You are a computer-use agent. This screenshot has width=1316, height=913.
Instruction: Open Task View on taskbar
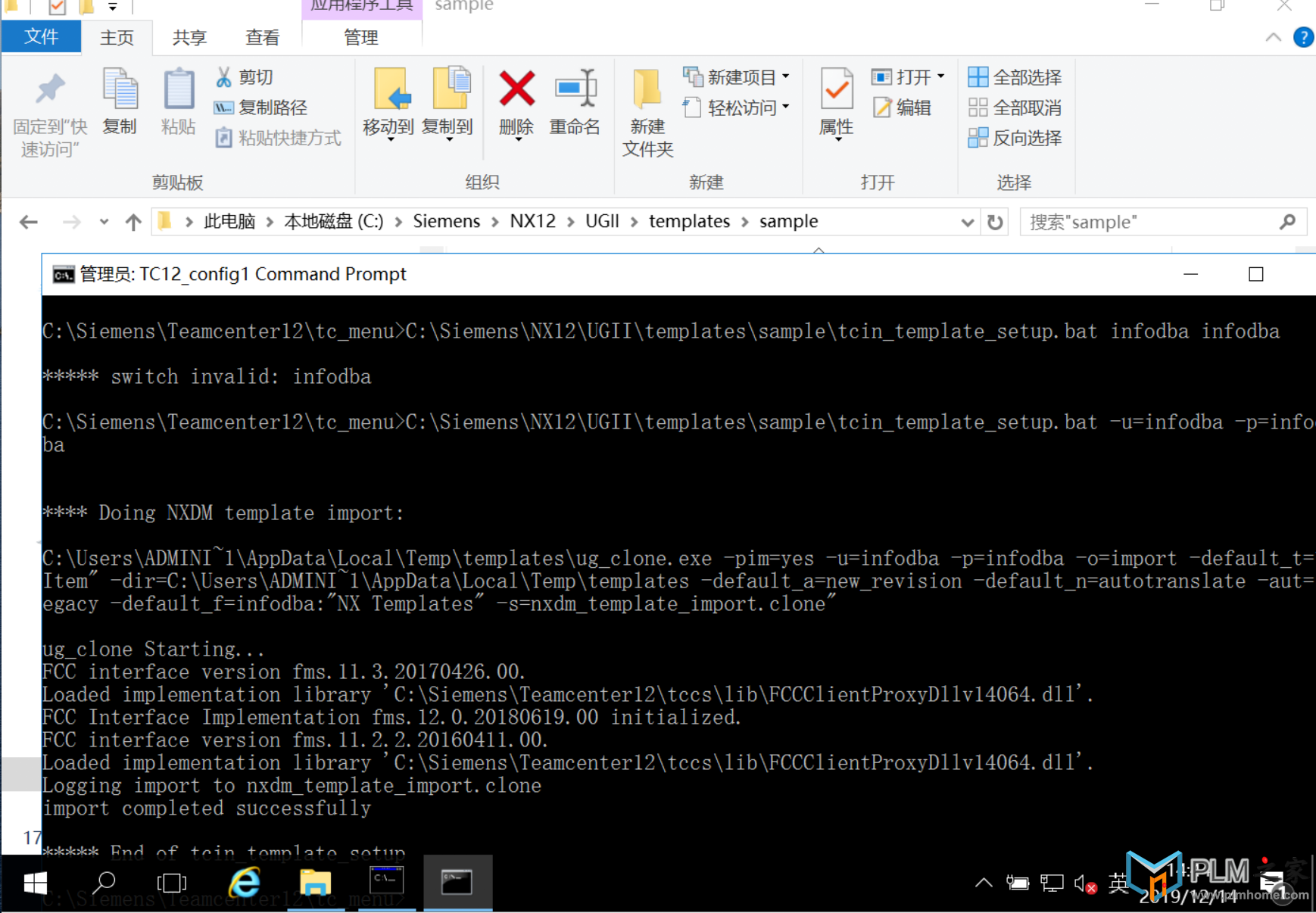pos(172,883)
